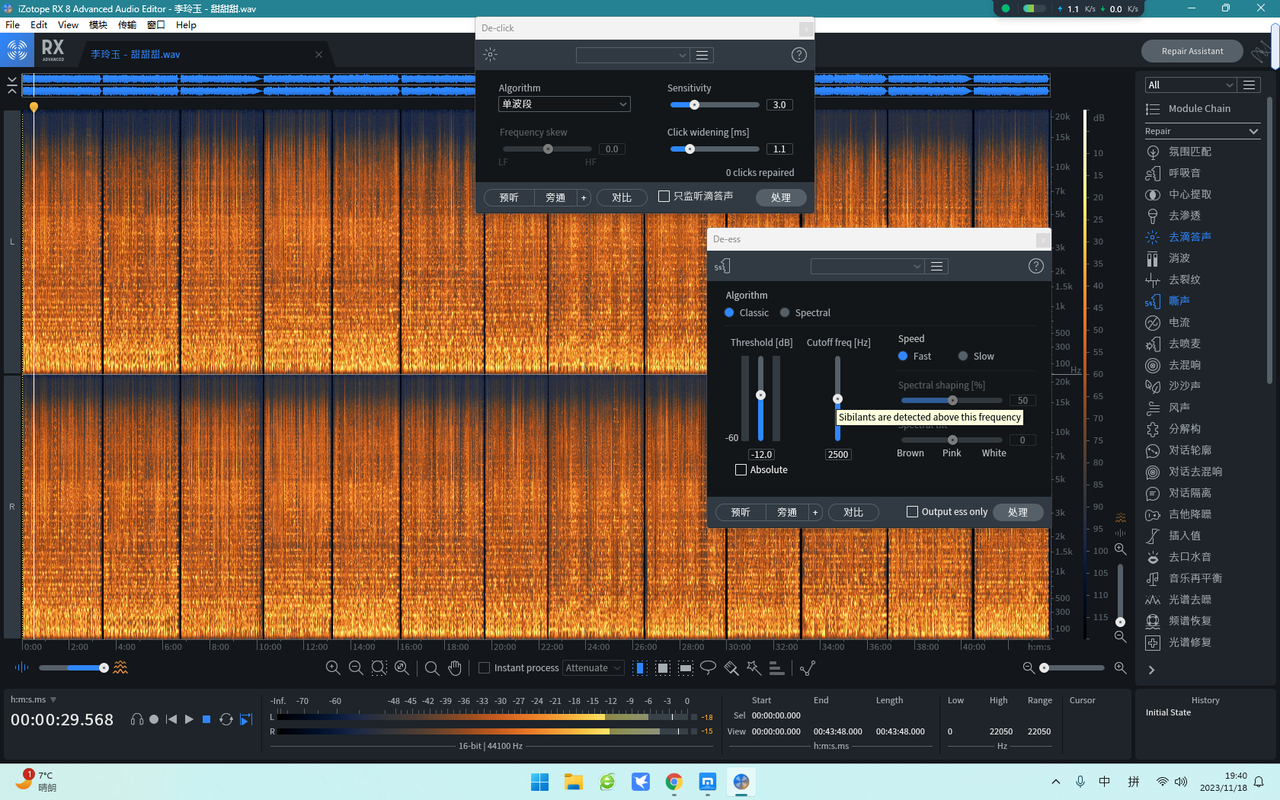Select the Classic algorithm
Viewport: 1280px width, 800px height.
tap(730, 313)
